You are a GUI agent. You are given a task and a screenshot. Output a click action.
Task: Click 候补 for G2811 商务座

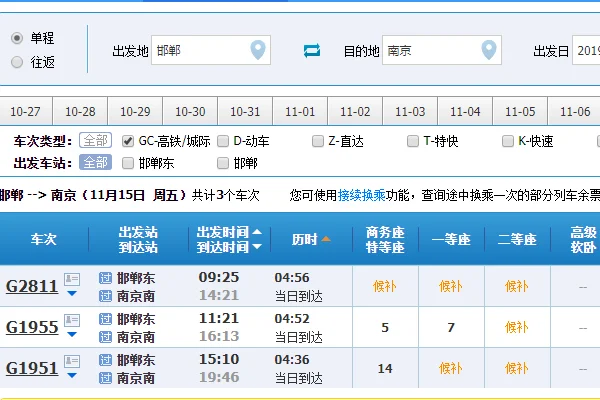(385, 286)
